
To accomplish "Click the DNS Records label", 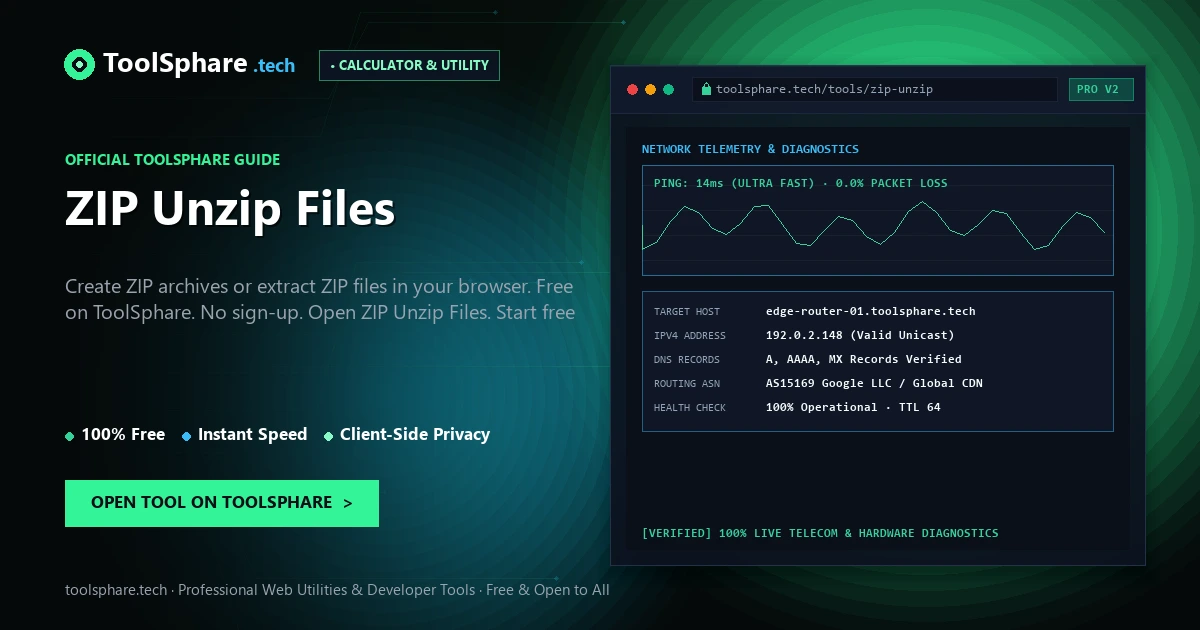I will point(687,360).
